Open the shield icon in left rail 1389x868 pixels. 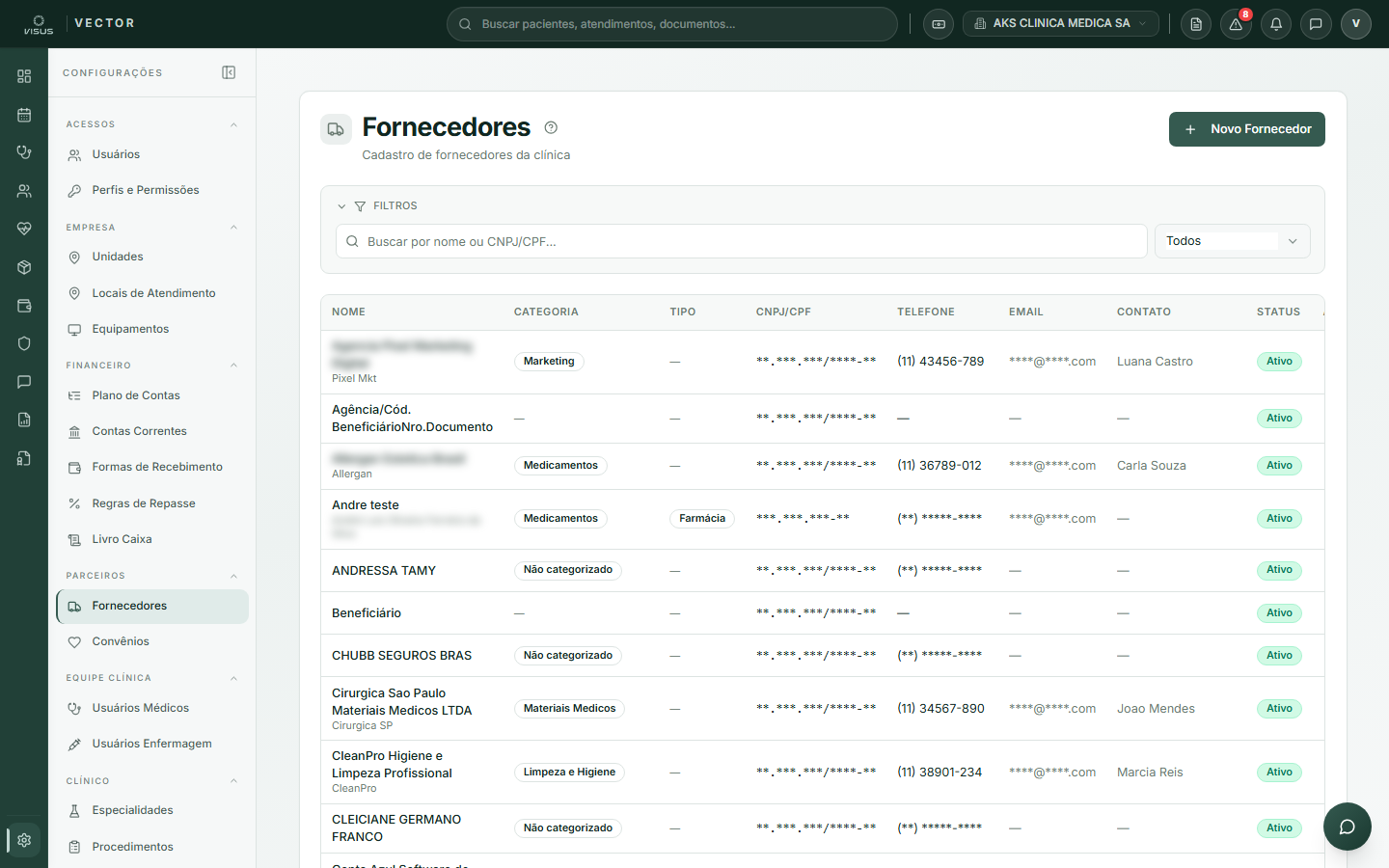(x=24, y=343)
